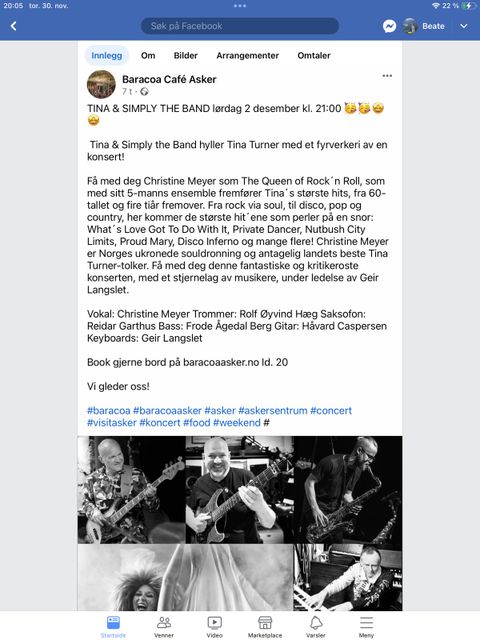Open Video icon in bottom bar
480x640 pixels.
214,627
